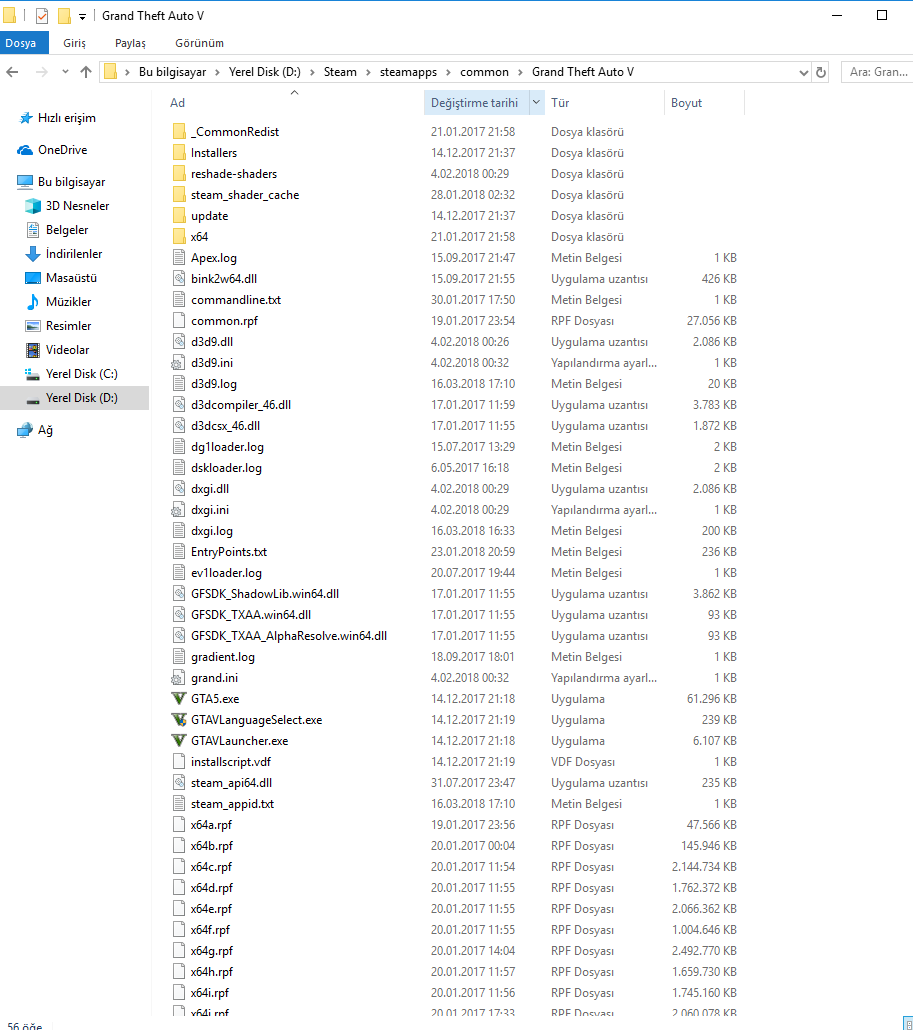Sort by Değiştirme tarihi column header
The height and width of the screenshot is (1030, 913).
(x=476, y=102)
